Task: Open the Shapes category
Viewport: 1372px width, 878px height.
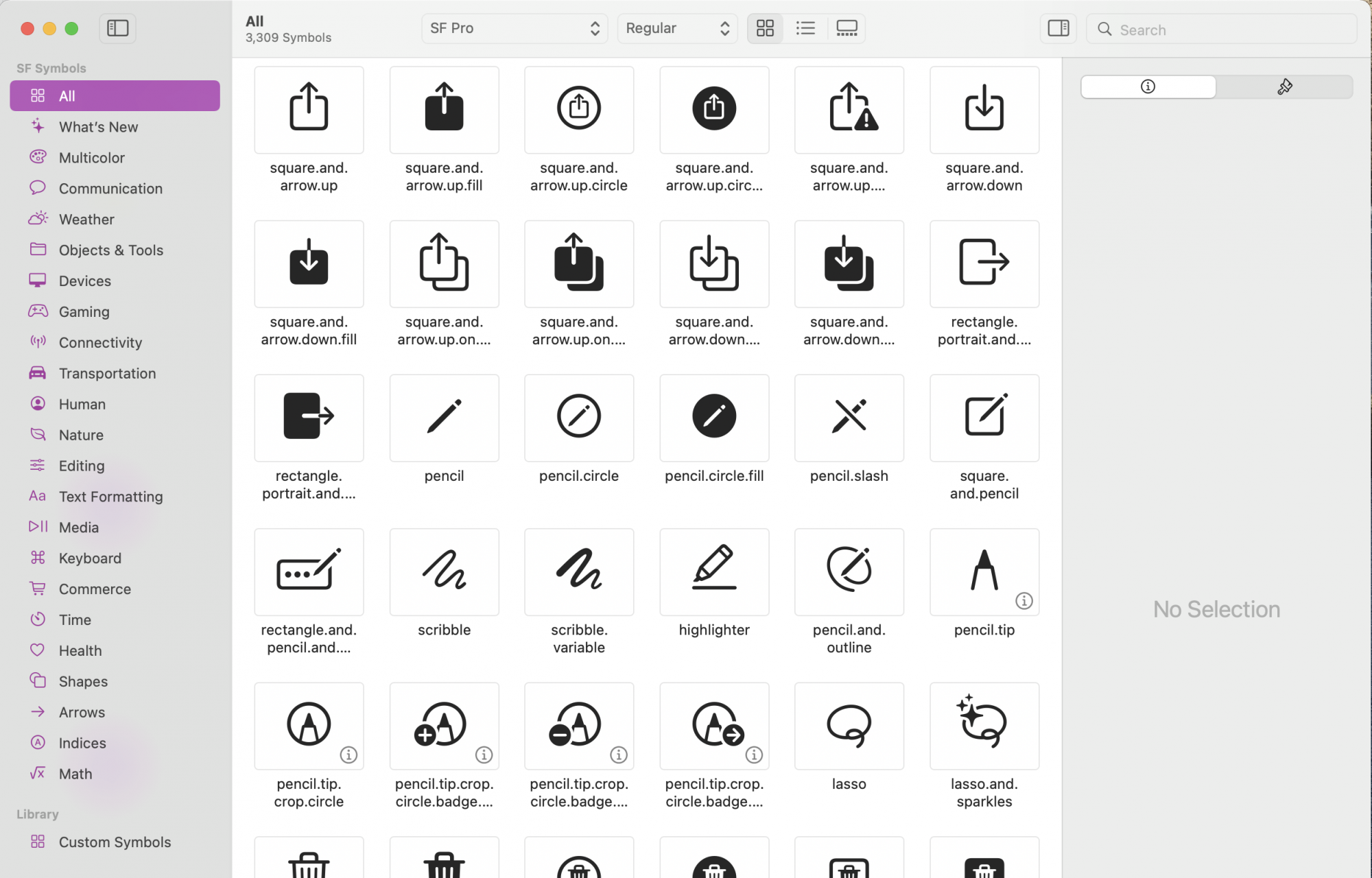Action: coord(115,681)
